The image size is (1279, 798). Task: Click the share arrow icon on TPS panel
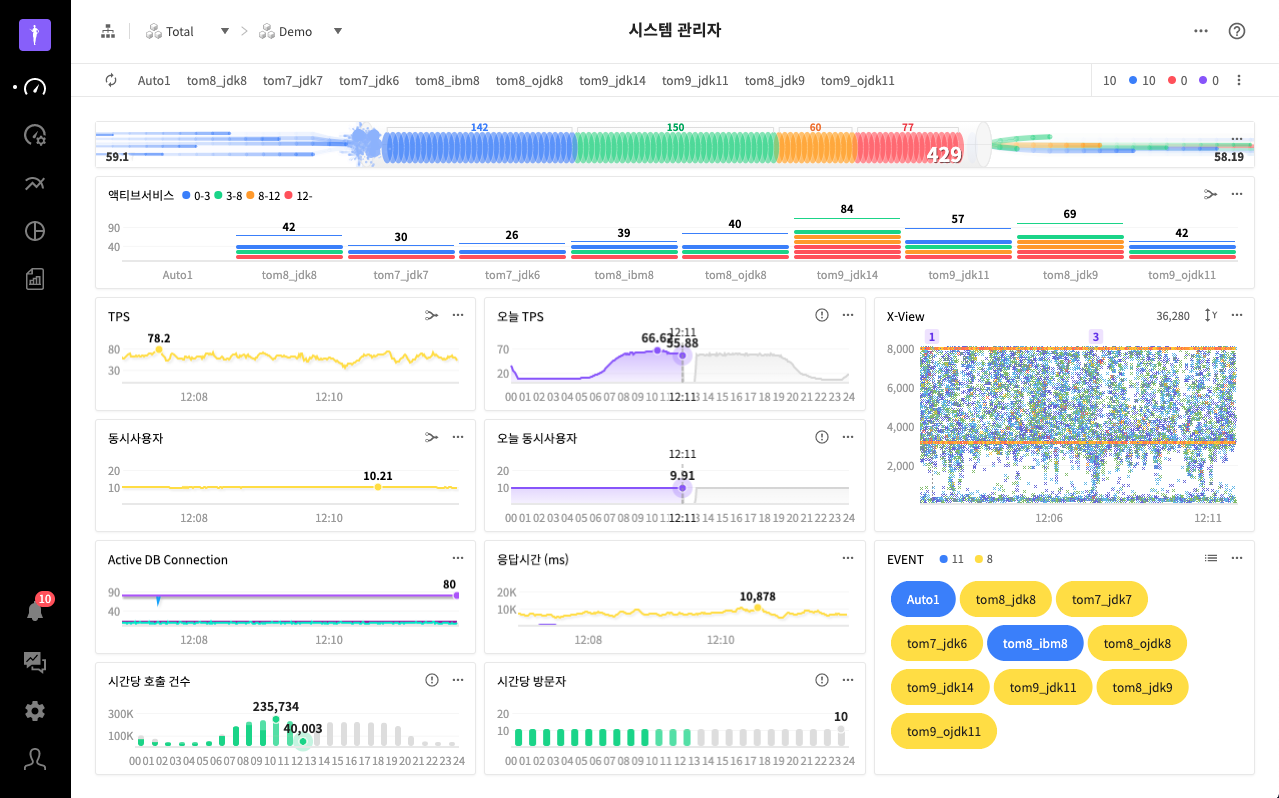[x=431, y=315]
